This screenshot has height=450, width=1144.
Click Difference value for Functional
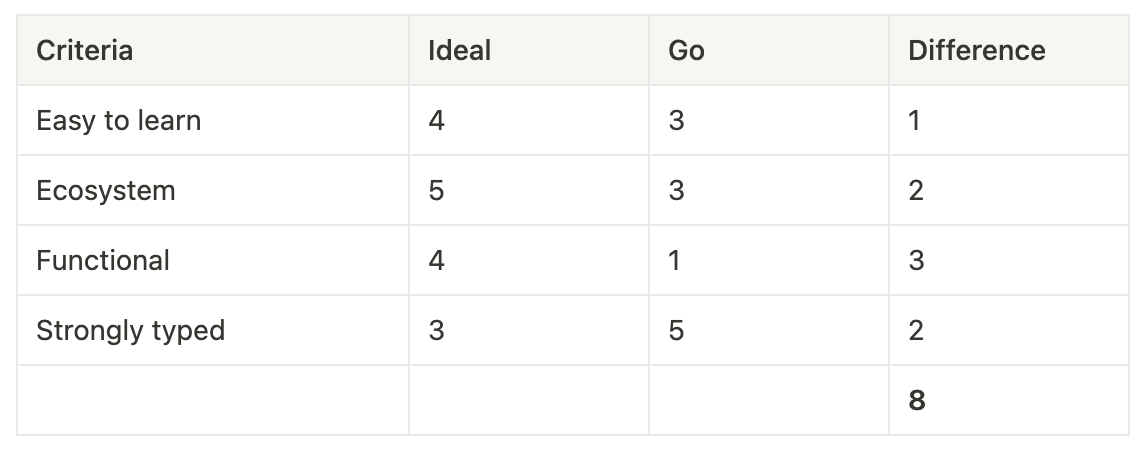[x=1009, y=260]
